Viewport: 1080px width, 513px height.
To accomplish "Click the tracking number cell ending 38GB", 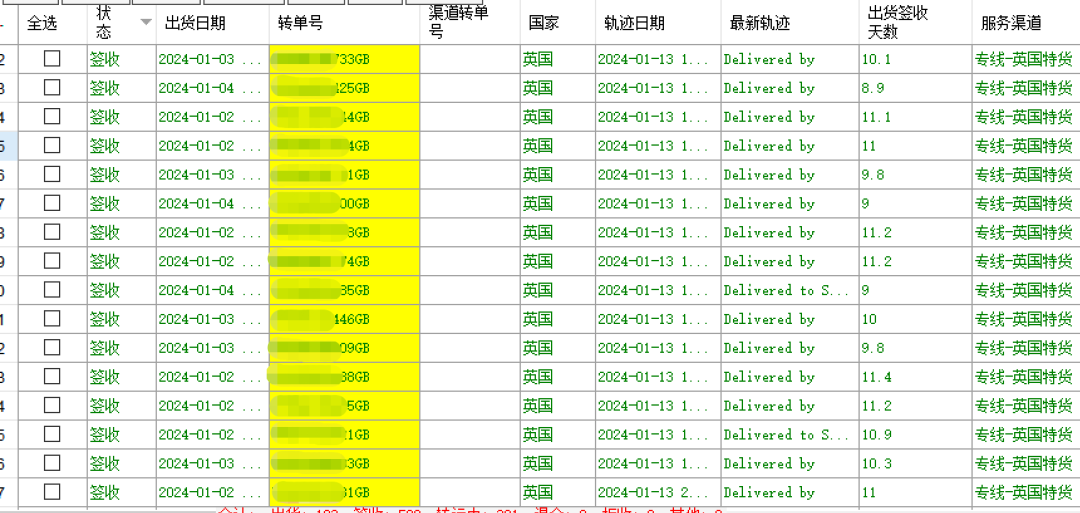I will click(344, 377).
